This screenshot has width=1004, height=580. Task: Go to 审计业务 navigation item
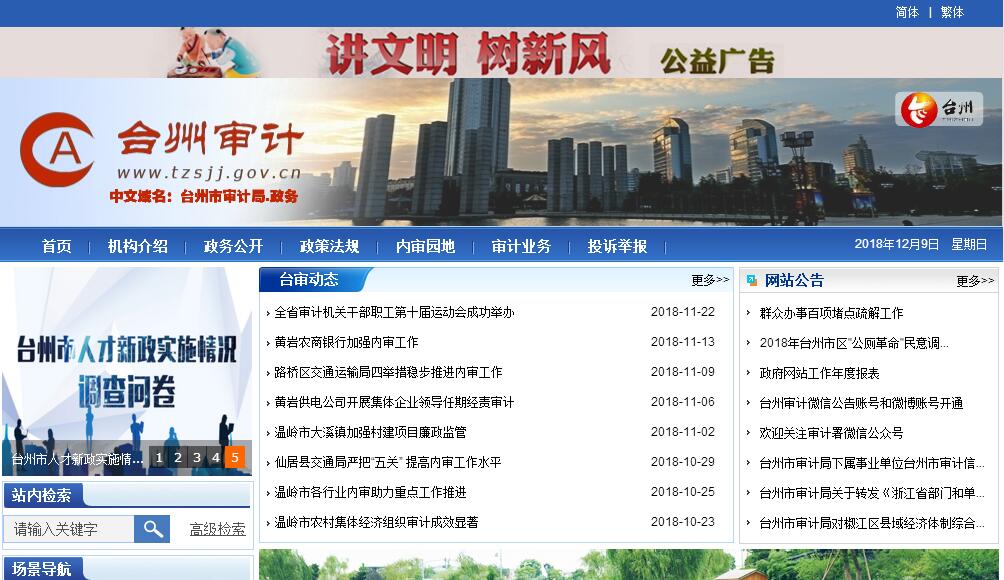pos(521,246)
